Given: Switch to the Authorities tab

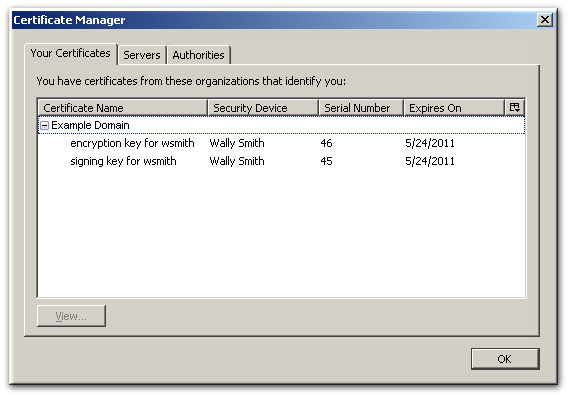Looking at the screenshot, I should pos(198,55).
